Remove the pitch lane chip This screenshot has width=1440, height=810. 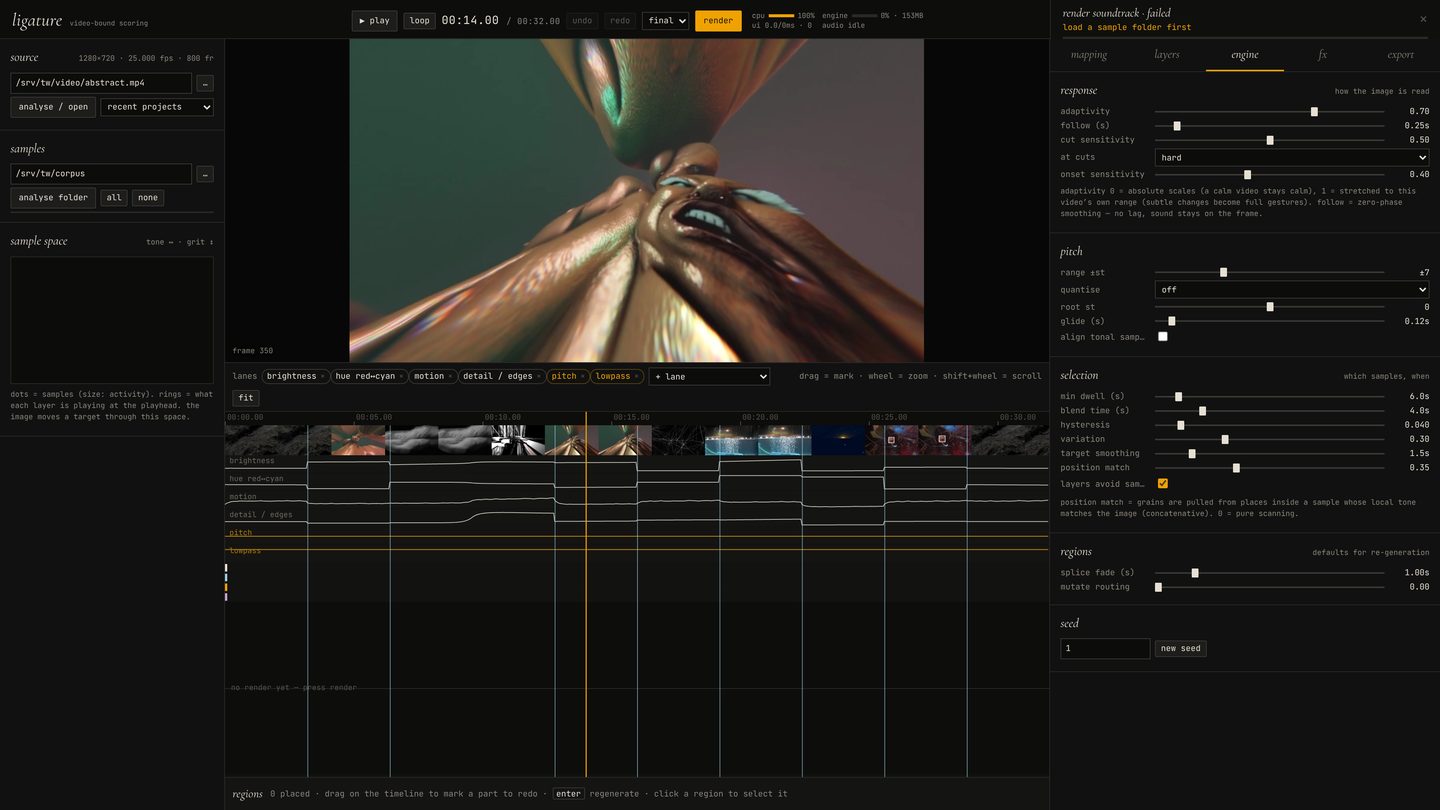[583, 377]
